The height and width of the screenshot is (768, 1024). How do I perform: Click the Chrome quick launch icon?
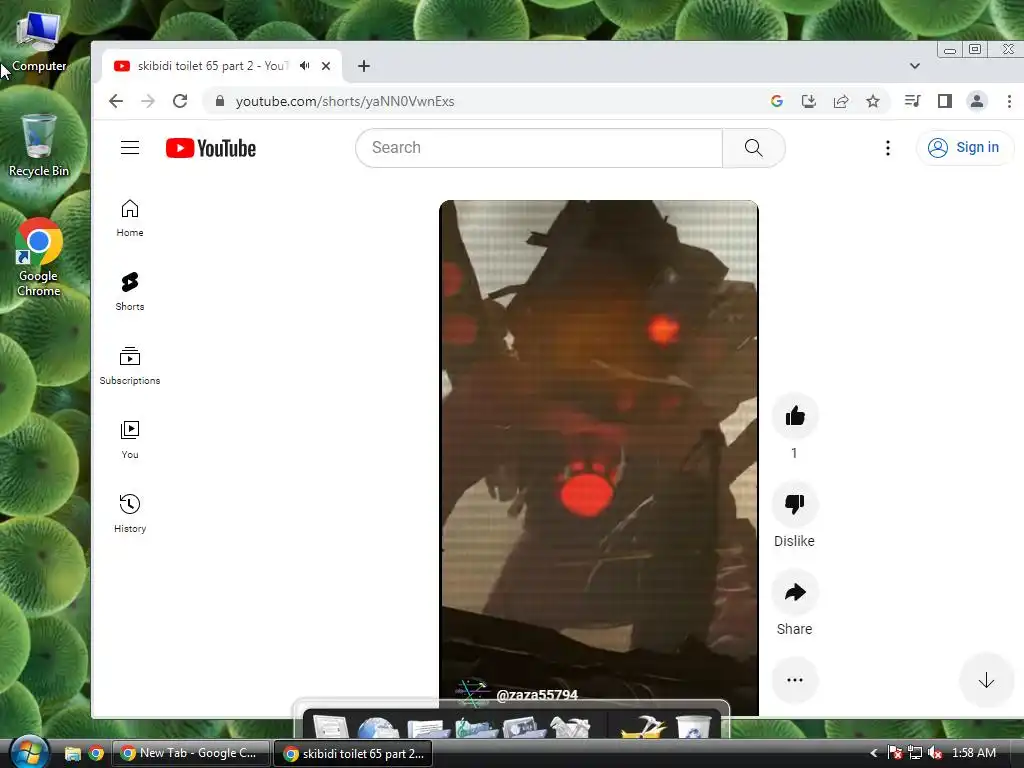(x=96, y=754)
